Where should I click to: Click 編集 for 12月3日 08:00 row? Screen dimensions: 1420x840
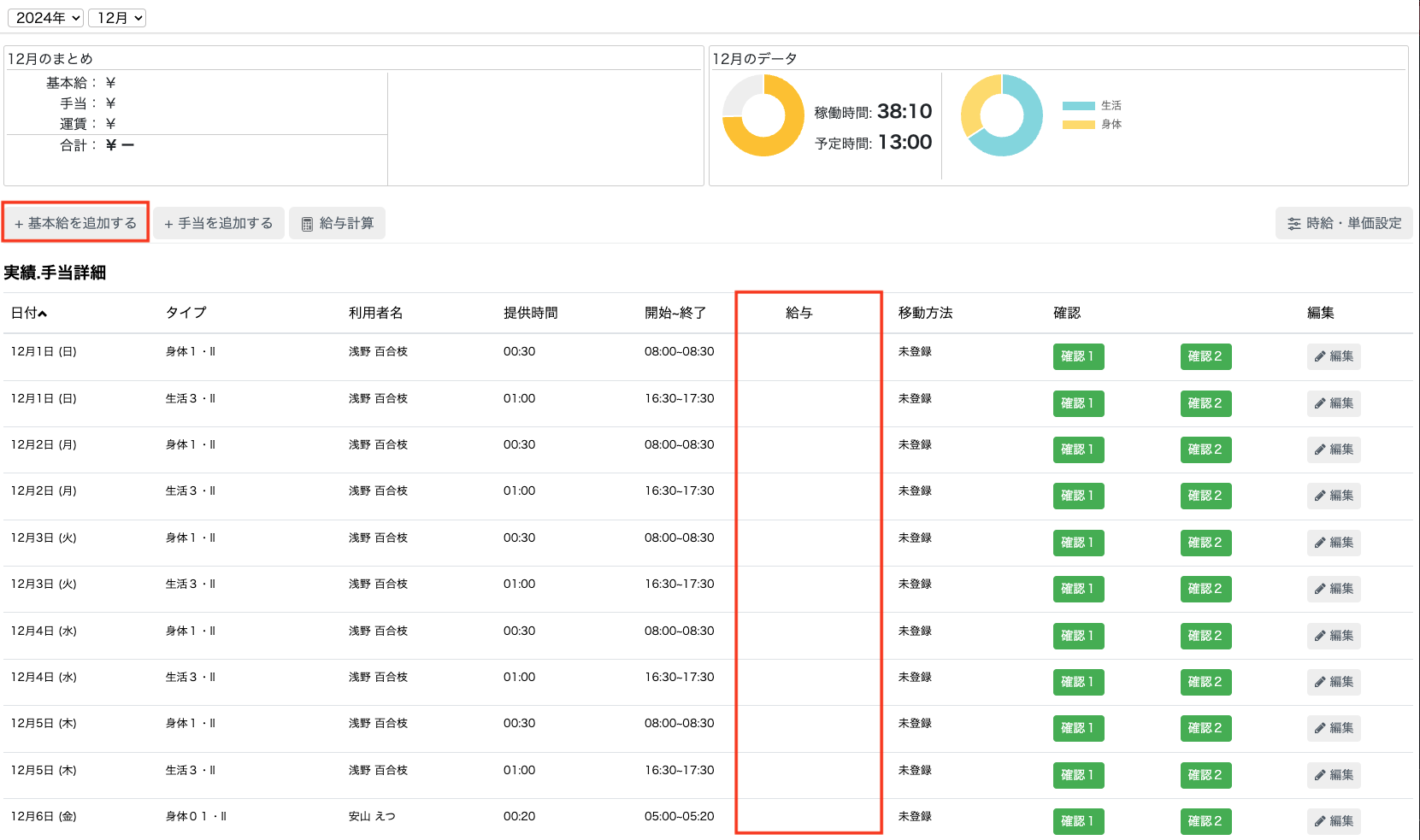pos(1334,543)
